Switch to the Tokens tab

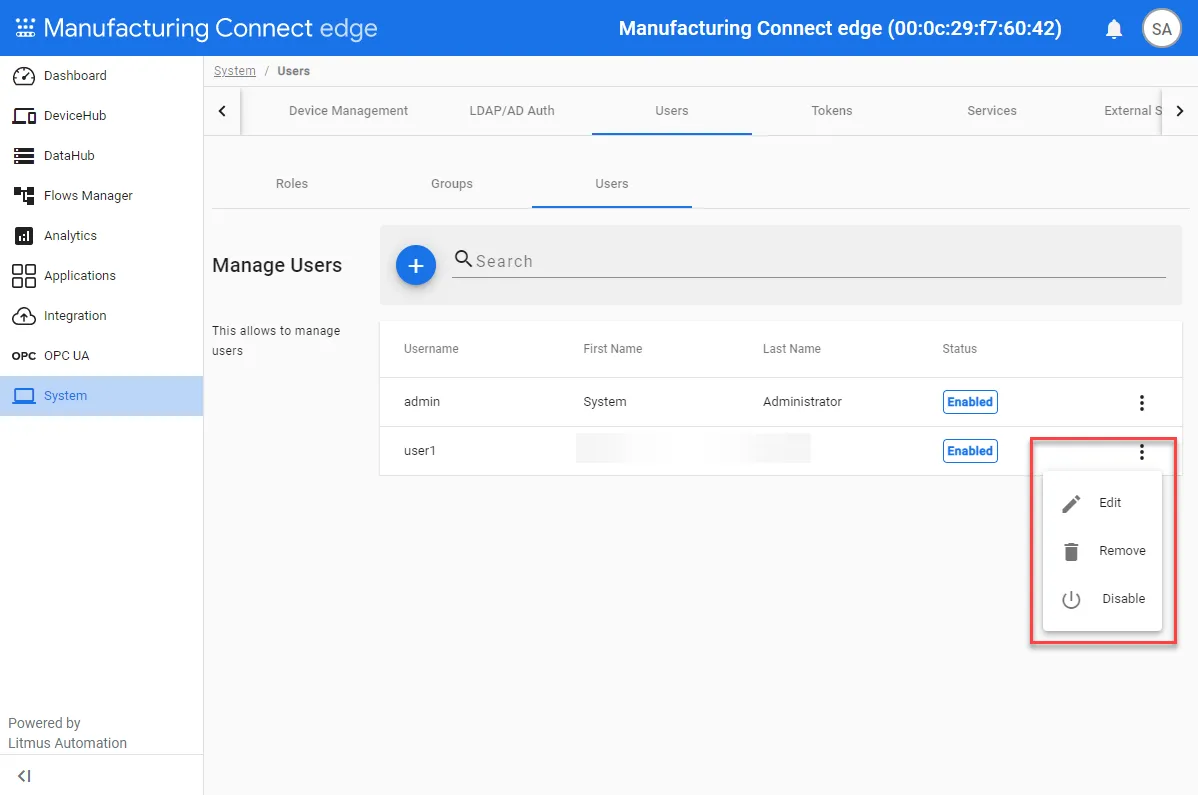(x=832, y=111)
